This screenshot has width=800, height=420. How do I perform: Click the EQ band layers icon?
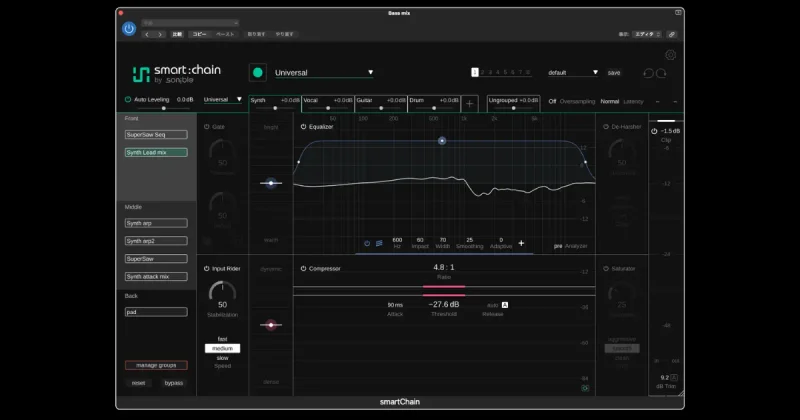[379, 243]
